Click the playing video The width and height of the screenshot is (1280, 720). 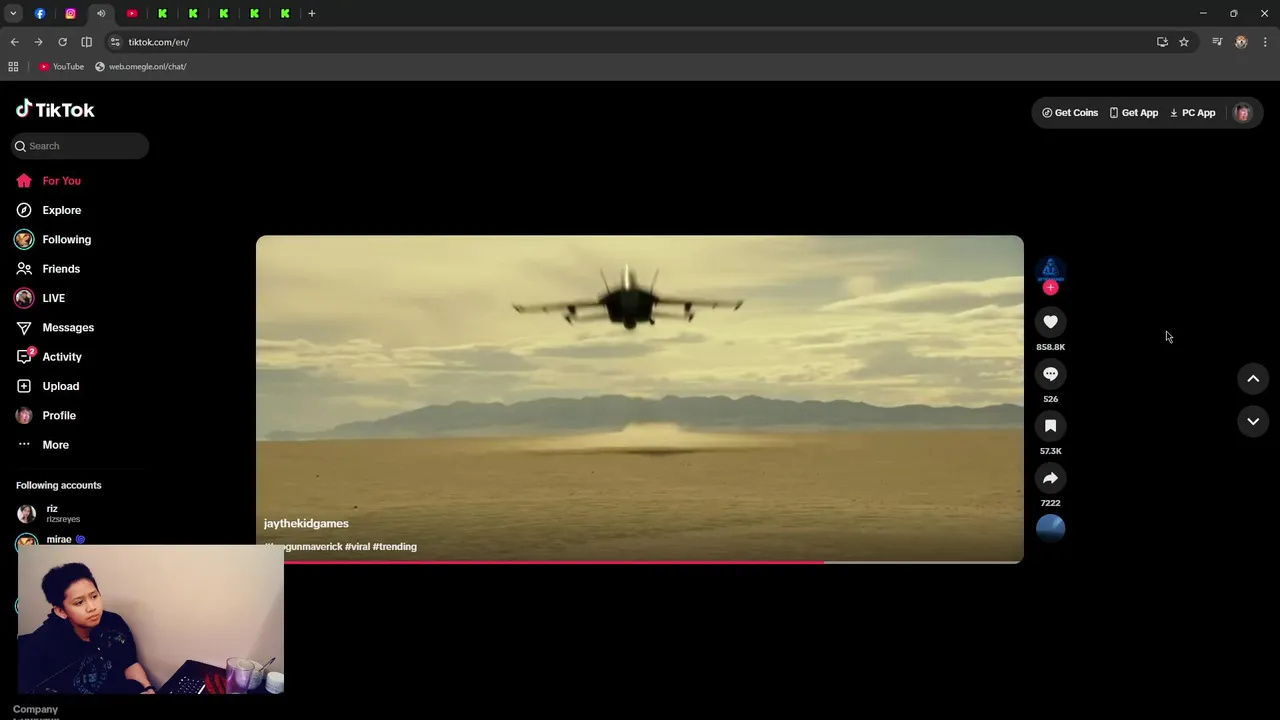[x=640, y=399]
